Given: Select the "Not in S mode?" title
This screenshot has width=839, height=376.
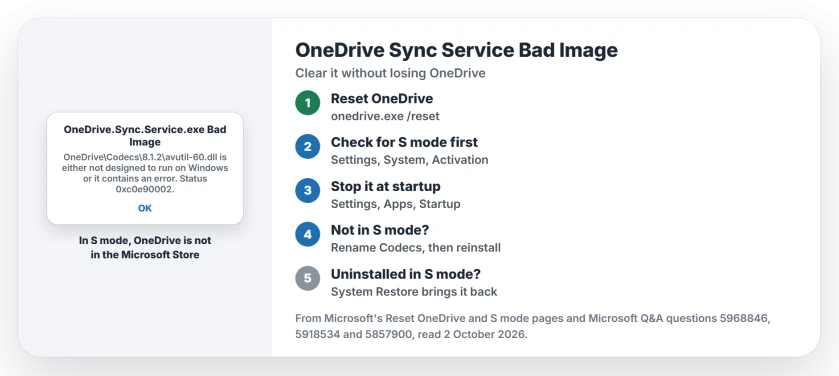Looking at the screenshot, I should 380,230.
